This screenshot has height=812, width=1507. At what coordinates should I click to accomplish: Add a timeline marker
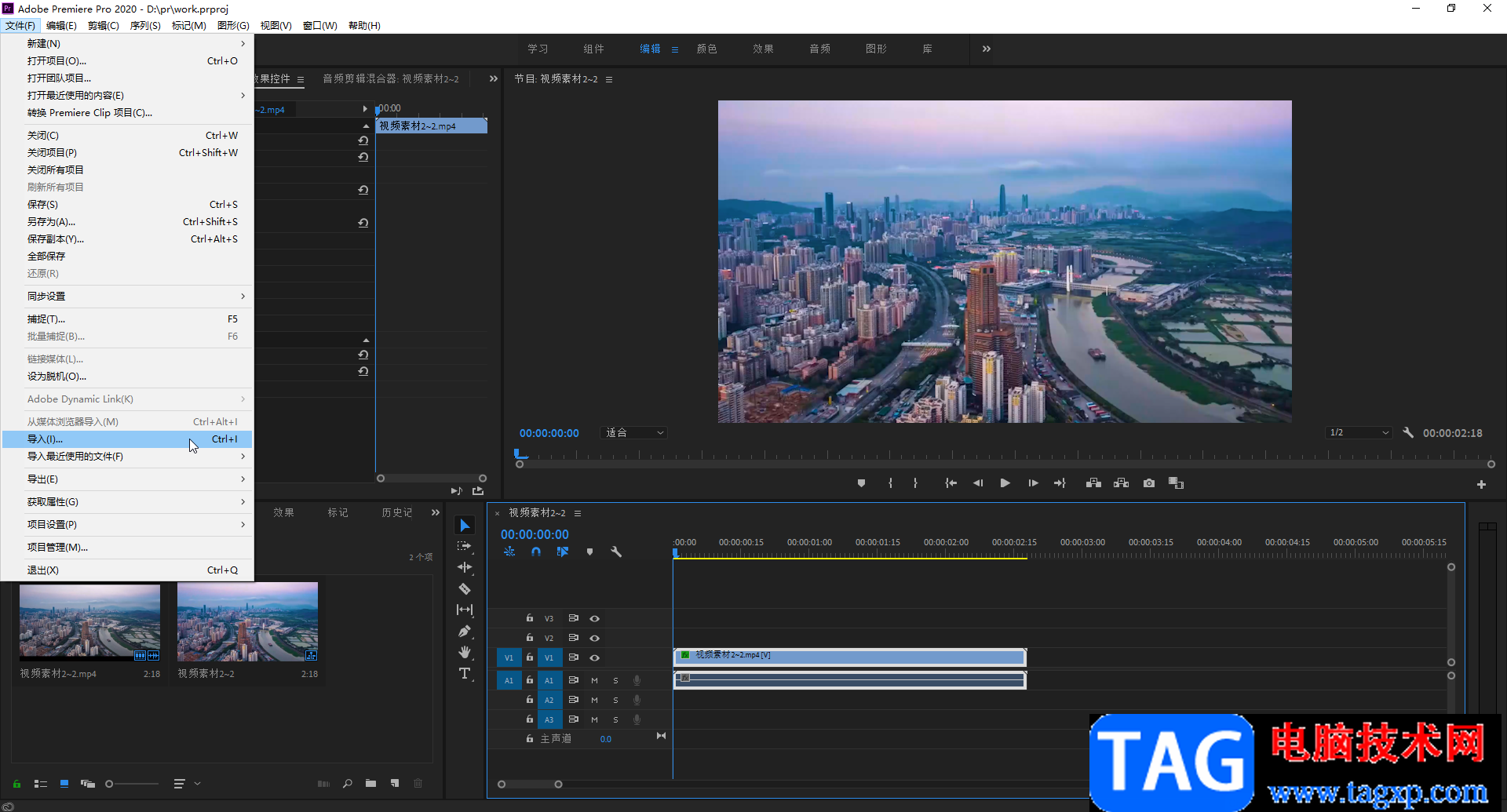pos(589,552)
